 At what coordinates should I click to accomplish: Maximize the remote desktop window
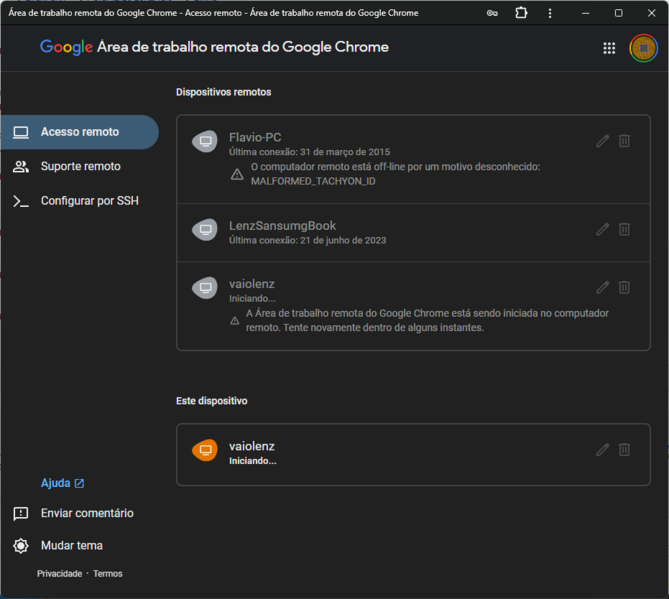[x=618, y=13]
